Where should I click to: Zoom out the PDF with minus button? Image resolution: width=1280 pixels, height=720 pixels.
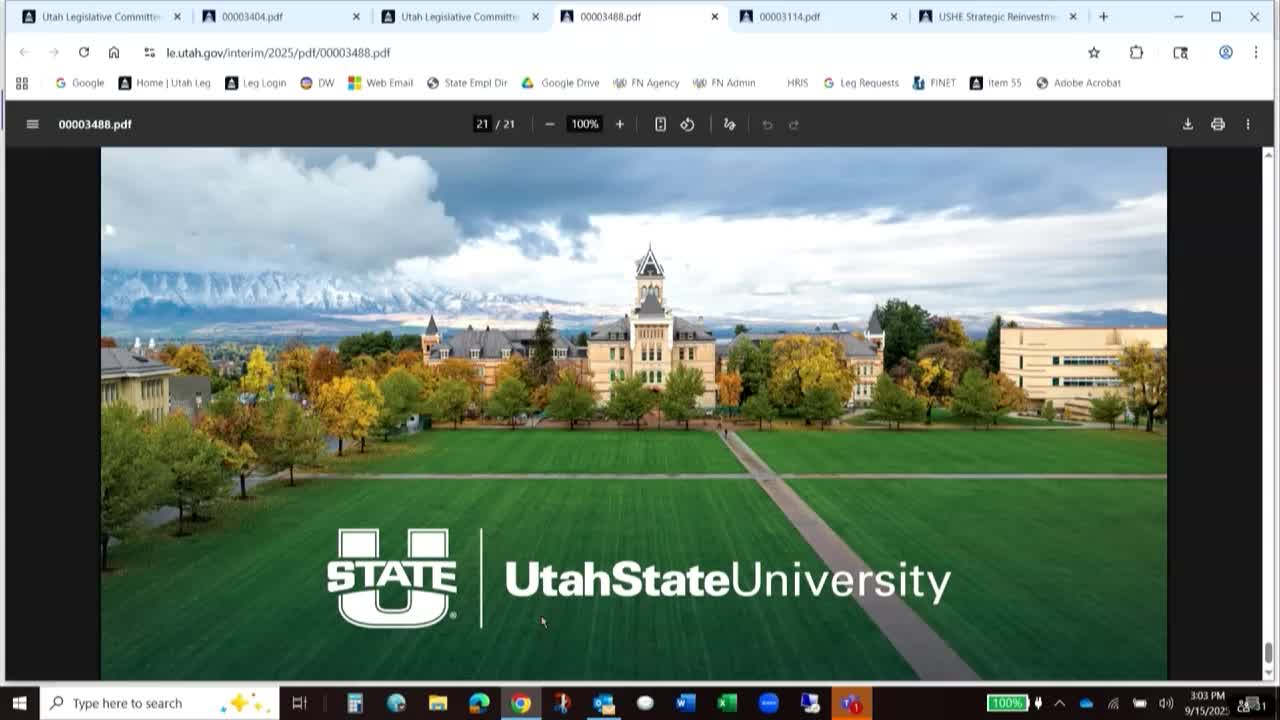tap(550, 124)
